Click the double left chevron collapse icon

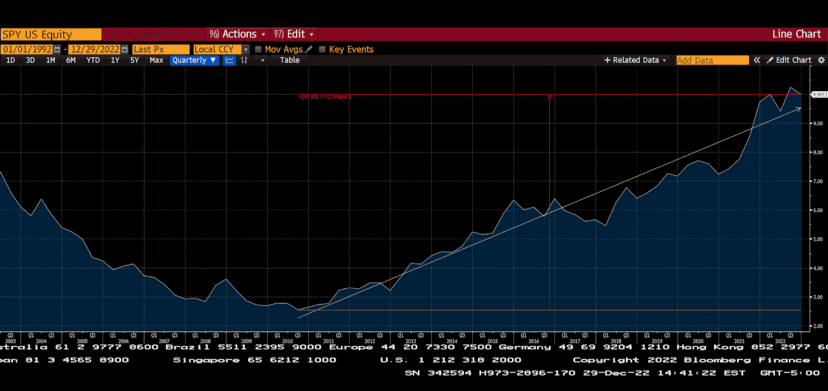click(757, 60)
